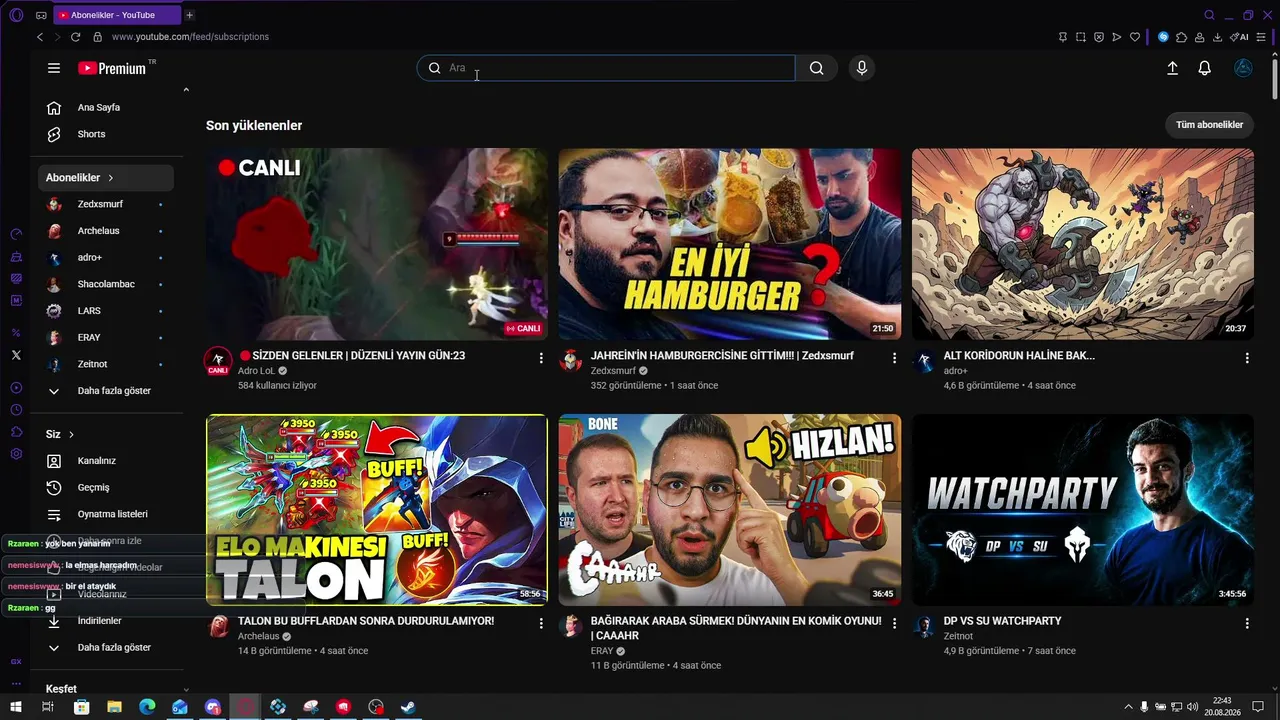Open the YouTube hamburger guide menu

click(54, 68)
